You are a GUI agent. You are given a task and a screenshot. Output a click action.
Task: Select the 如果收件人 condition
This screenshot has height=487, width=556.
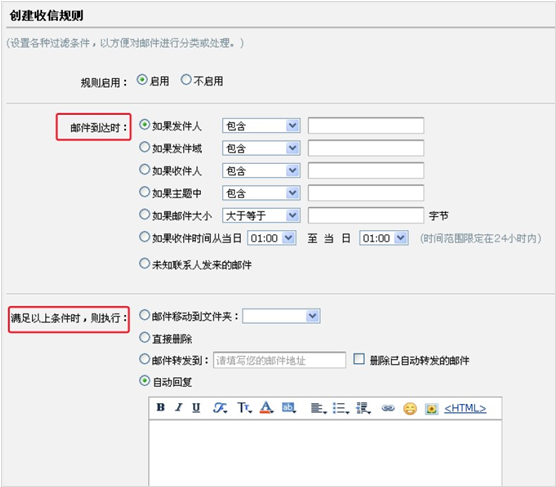click(x=144, y=170)
